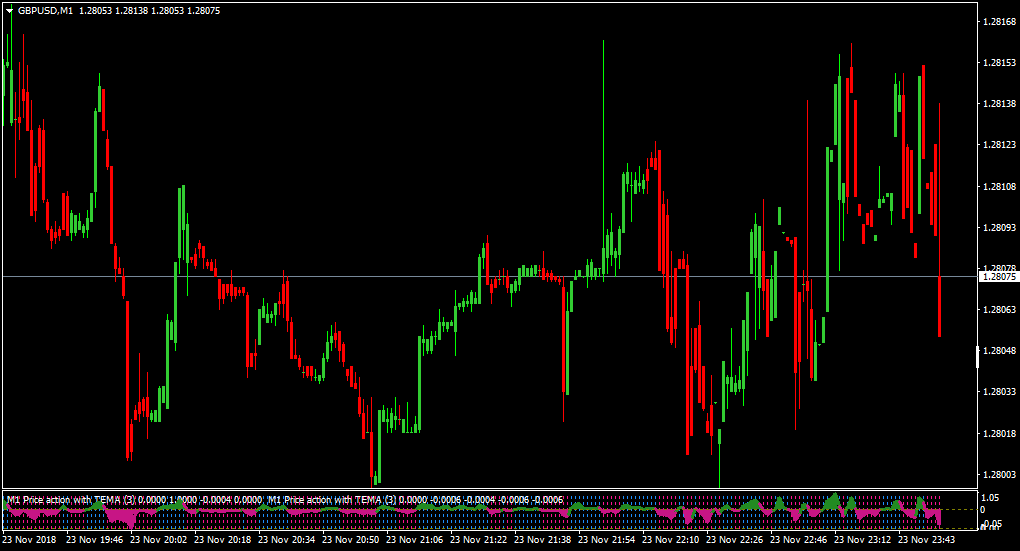Select the OHLC values 1.28053 1.28138 1.28053 1.28075

tap(150, 11)
